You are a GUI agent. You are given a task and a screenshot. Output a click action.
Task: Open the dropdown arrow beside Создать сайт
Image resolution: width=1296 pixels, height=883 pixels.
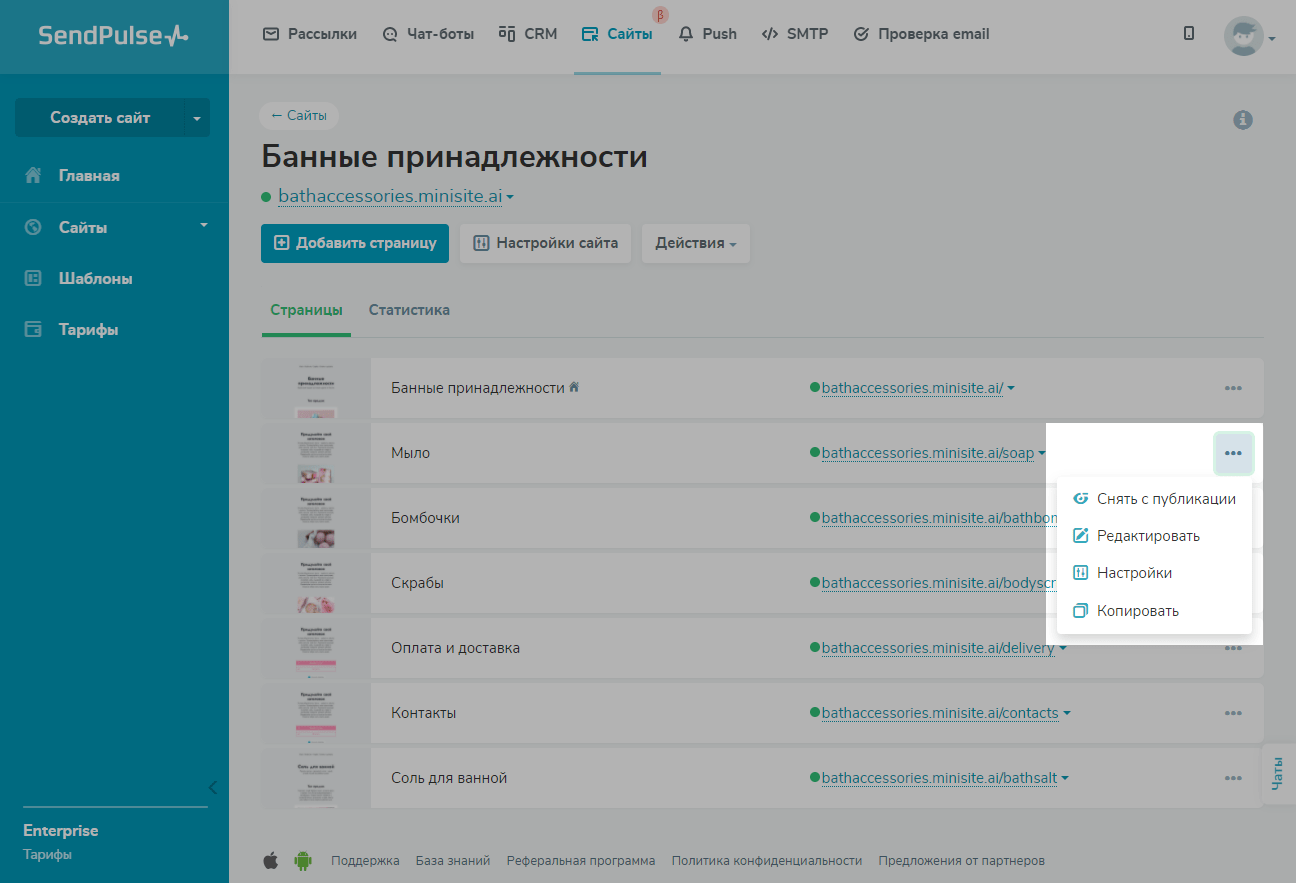[196, 118]
